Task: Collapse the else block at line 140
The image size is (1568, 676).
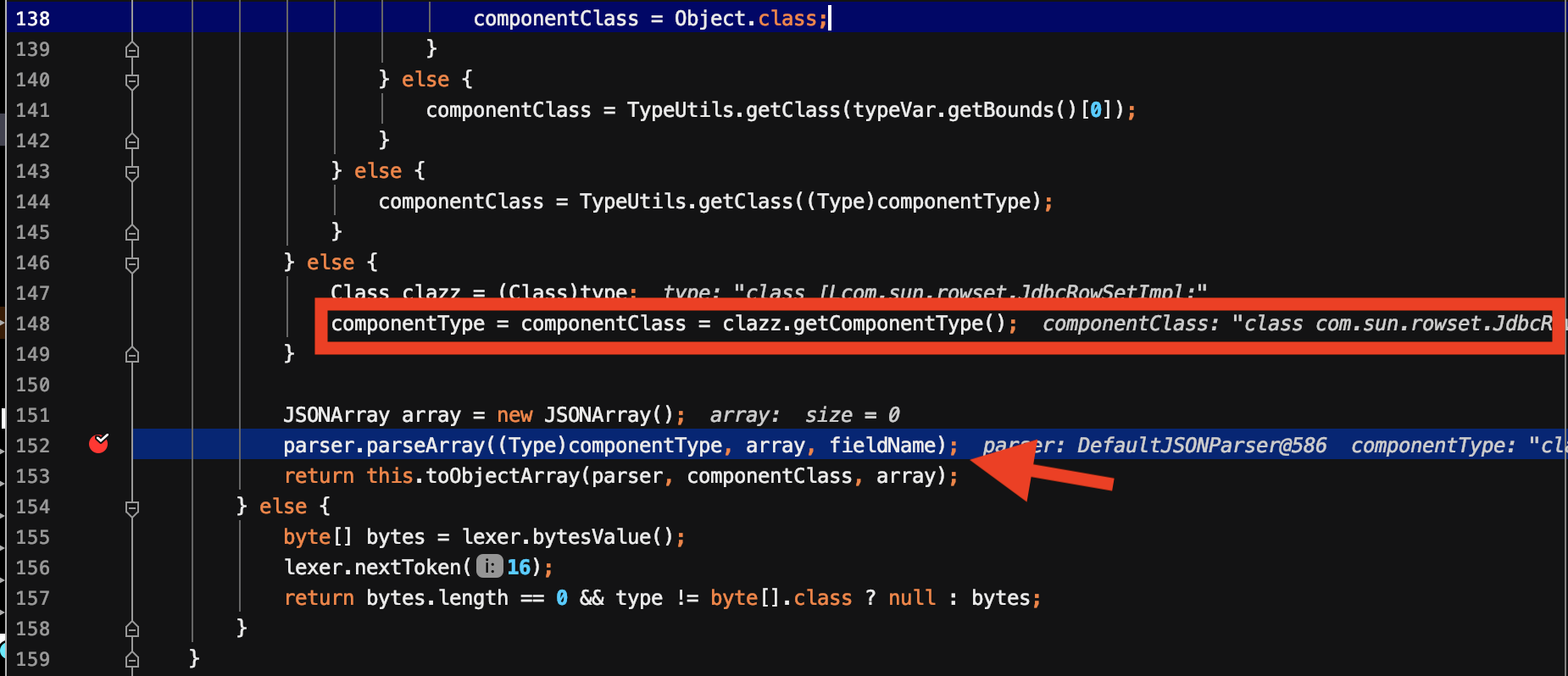Action: (132, 81)
